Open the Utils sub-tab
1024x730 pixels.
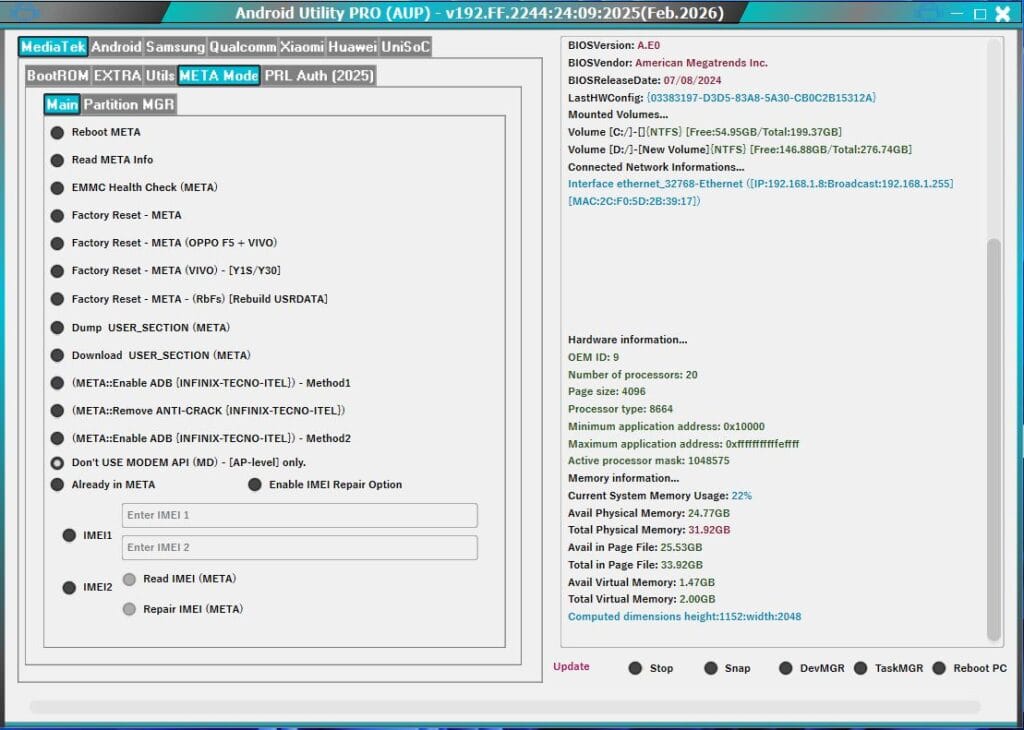[x=160, y=76]
